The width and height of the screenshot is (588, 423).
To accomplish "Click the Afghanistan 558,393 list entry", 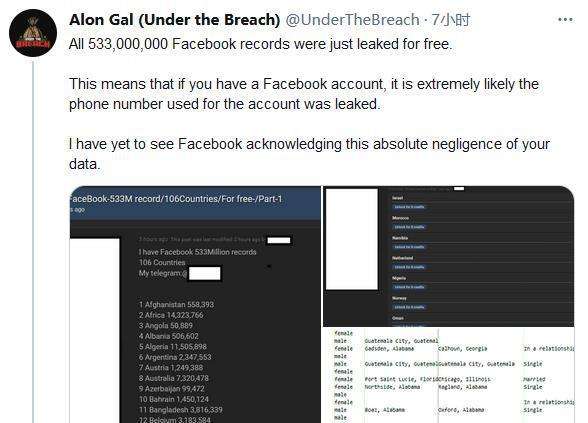I will (x=176, y=304).
